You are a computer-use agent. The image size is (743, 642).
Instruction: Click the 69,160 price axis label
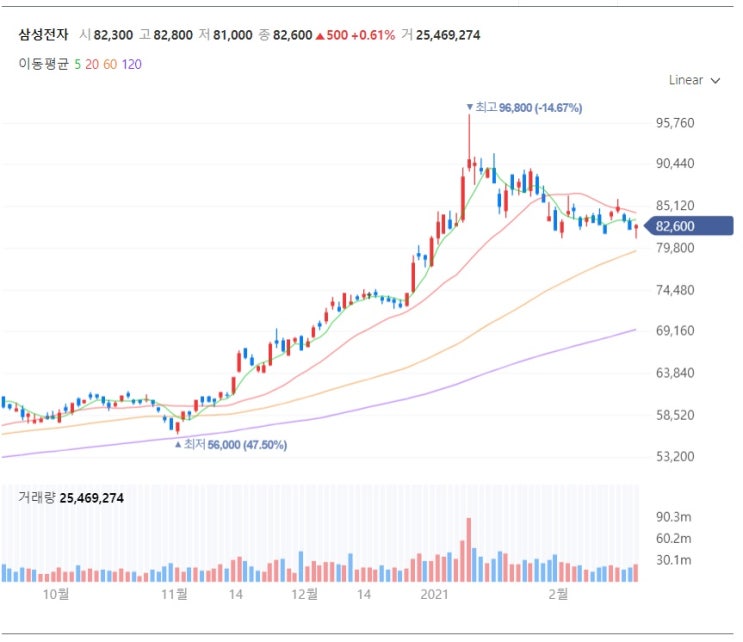click(675, 331)
